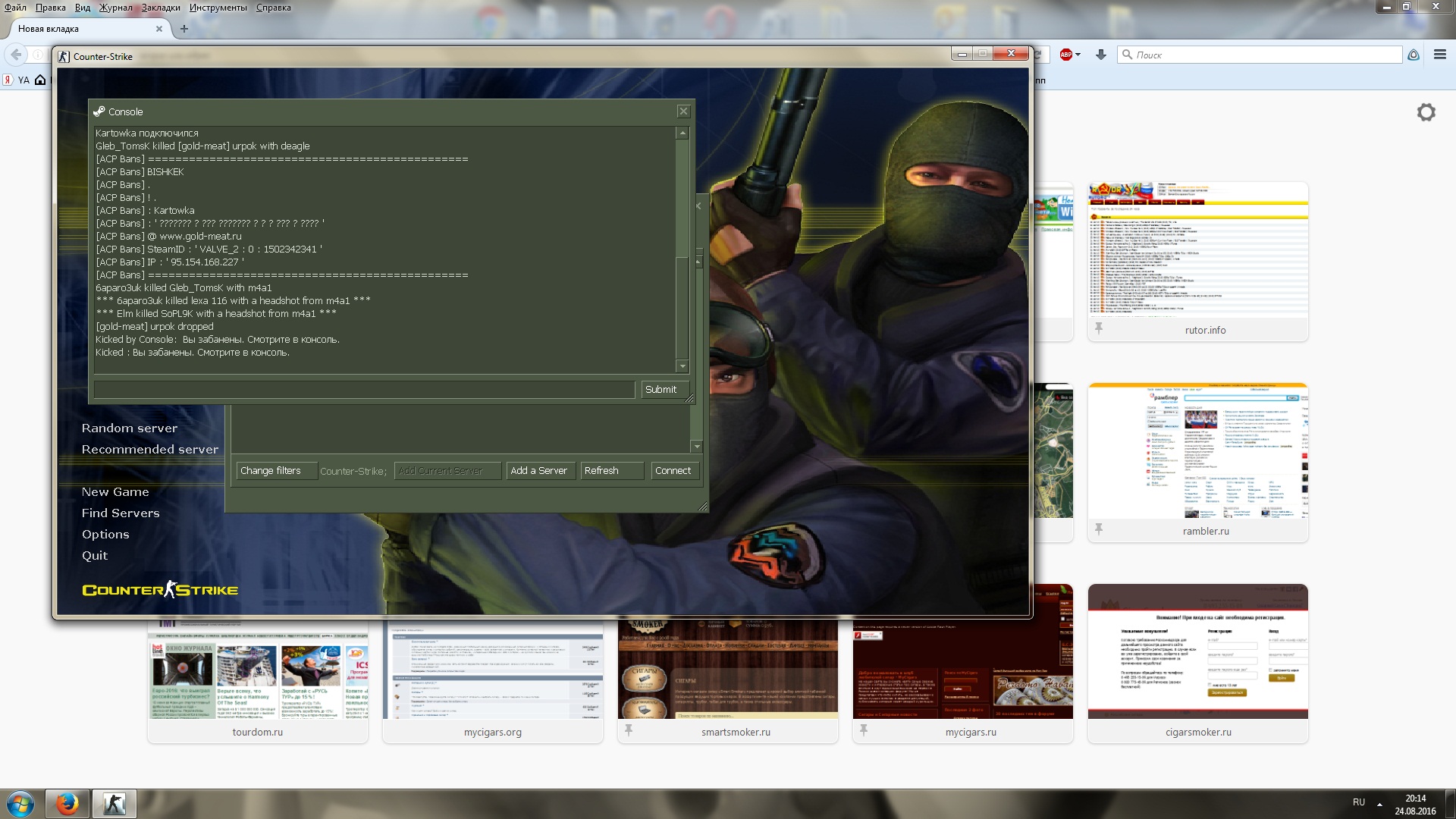Viewport: 1456px width, 819px height.
Task: Show hidden system tray icons
Action: click(1379, 803)
